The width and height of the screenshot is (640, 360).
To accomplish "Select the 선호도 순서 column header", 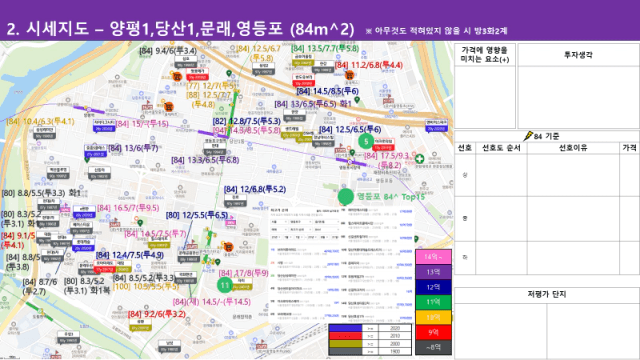I will tap(501, 148).
